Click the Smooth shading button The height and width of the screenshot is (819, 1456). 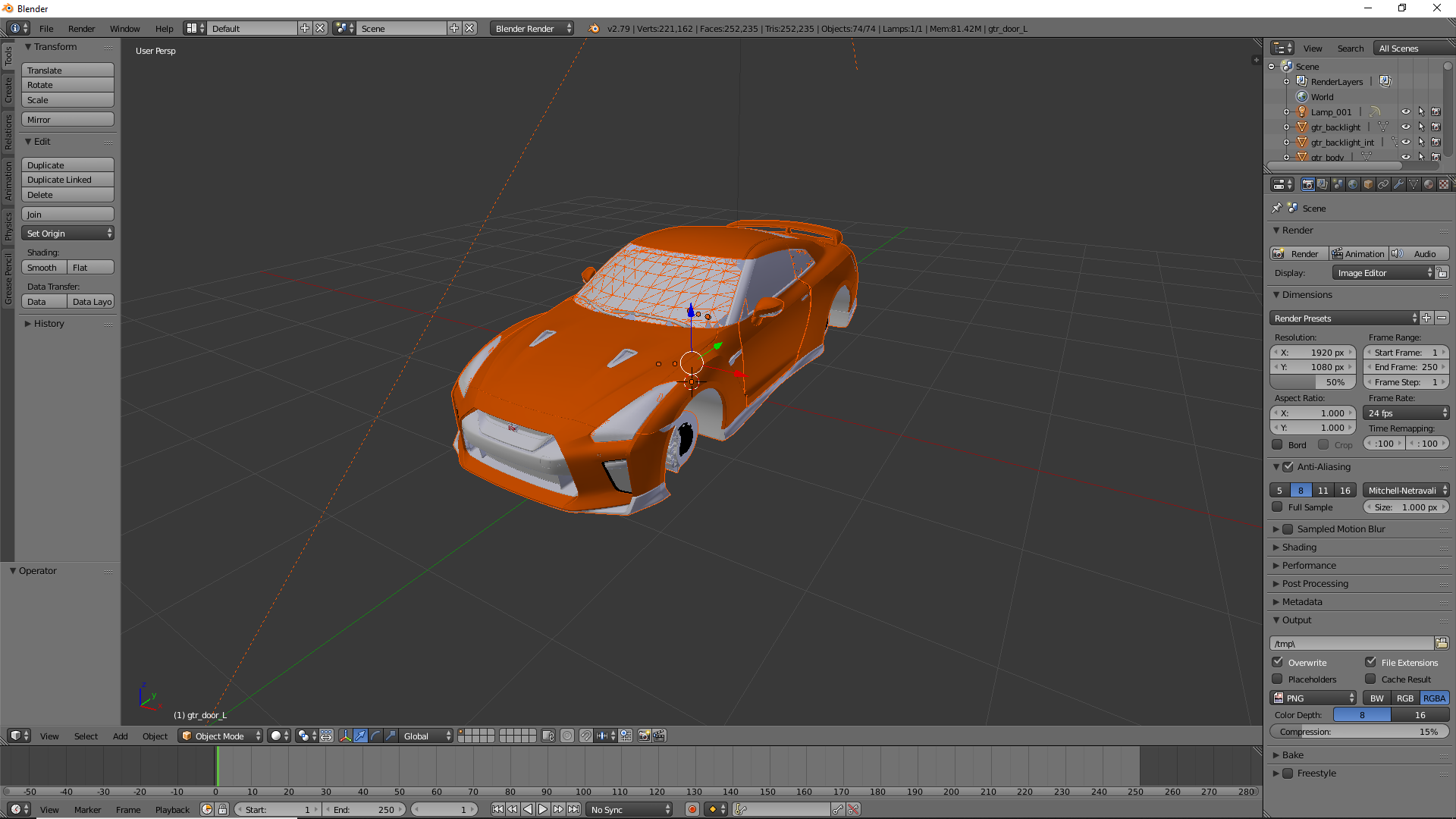[x=43, y=268]
